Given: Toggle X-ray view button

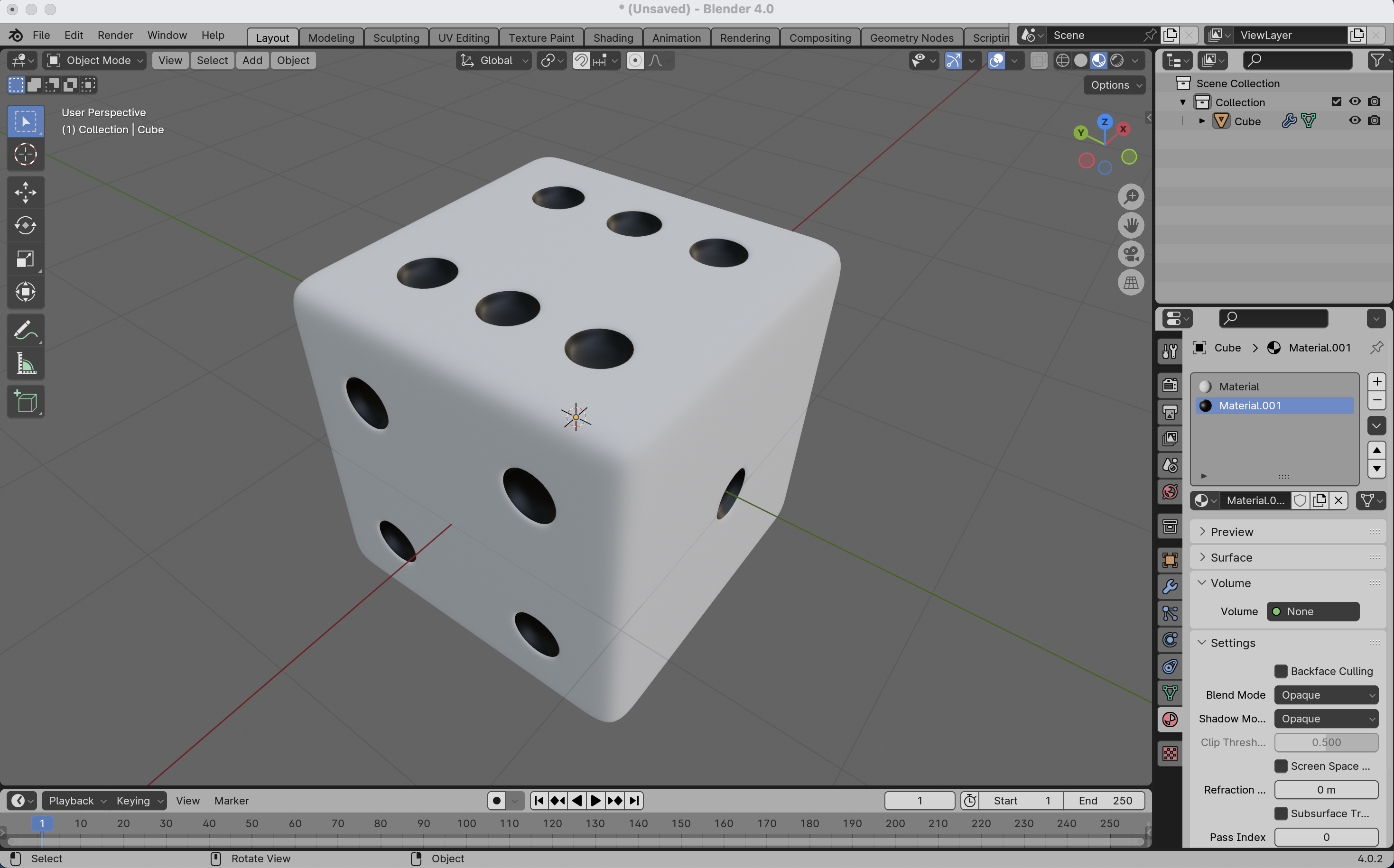Looking at the screenshot, I should click(x=1038, y=60).
